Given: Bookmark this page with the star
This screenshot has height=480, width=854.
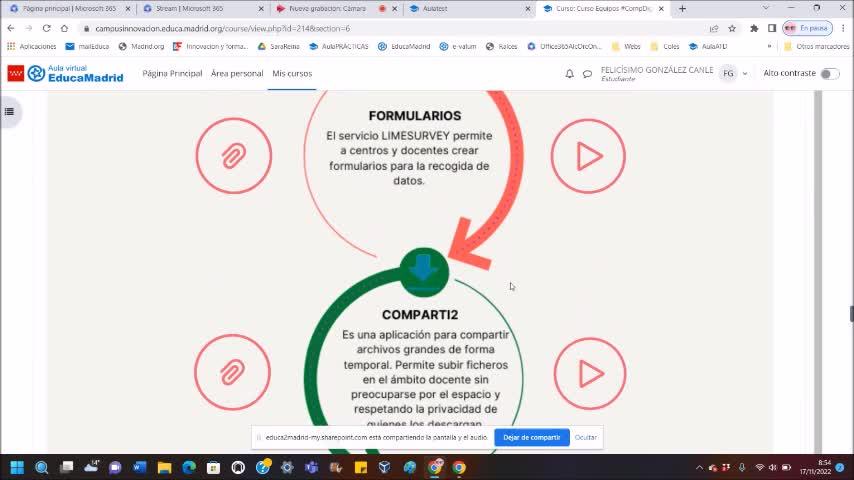Looking at the screenshot, I should click(732, 28).
